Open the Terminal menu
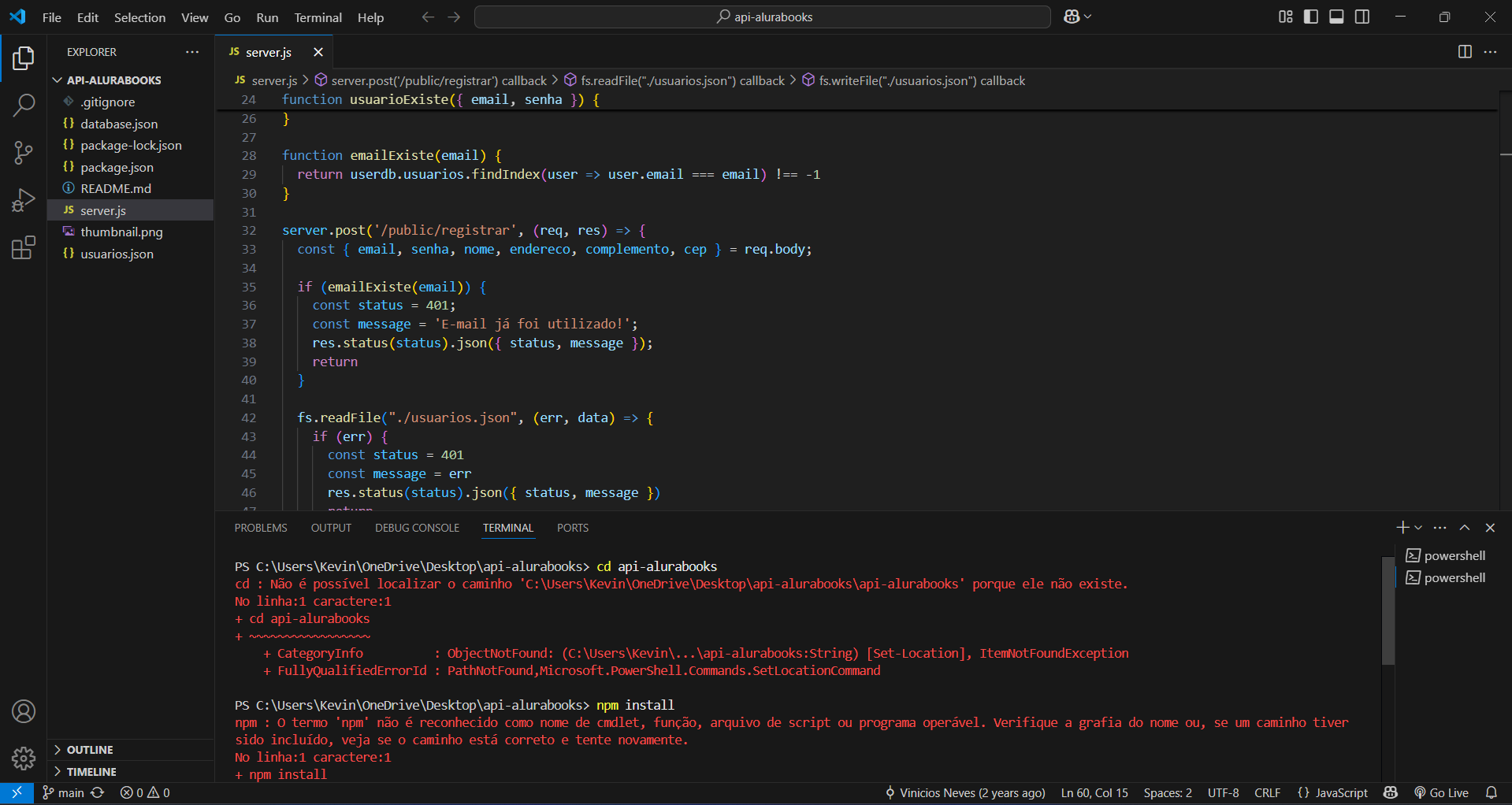This screenshot has width=1512, height=805. [318, 17]
